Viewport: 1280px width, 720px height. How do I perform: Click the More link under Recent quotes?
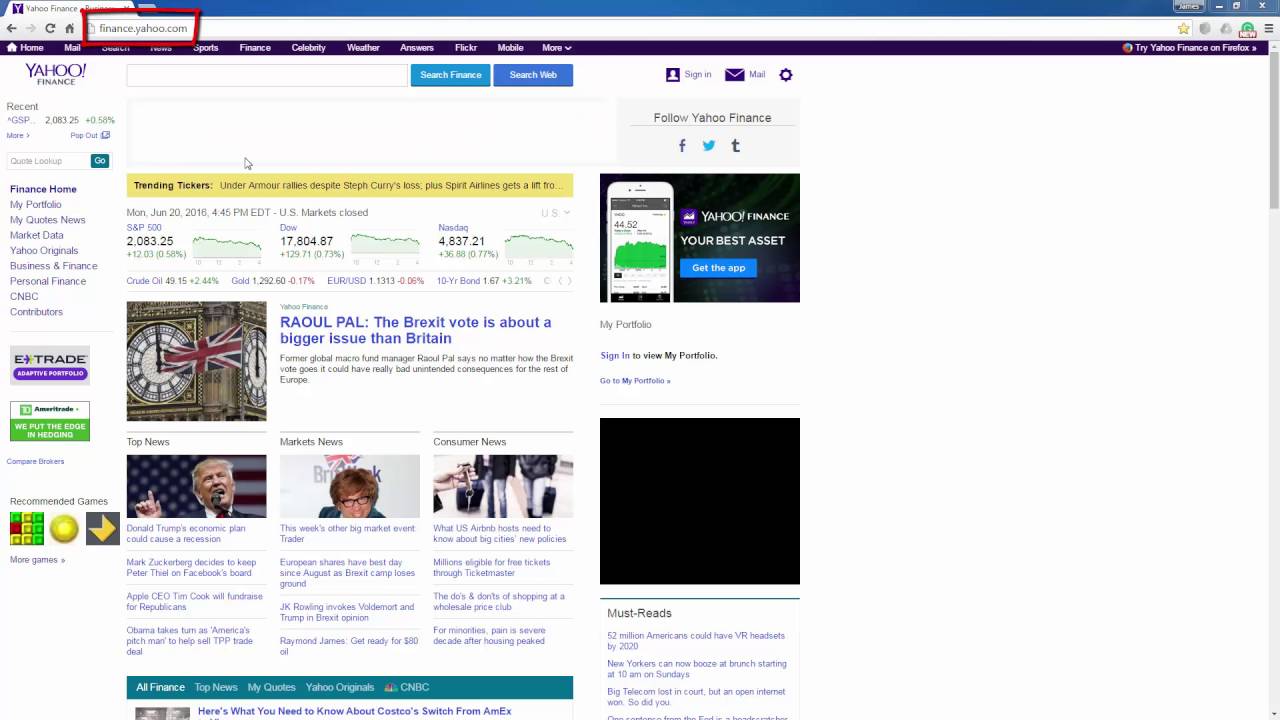(18, 135)
